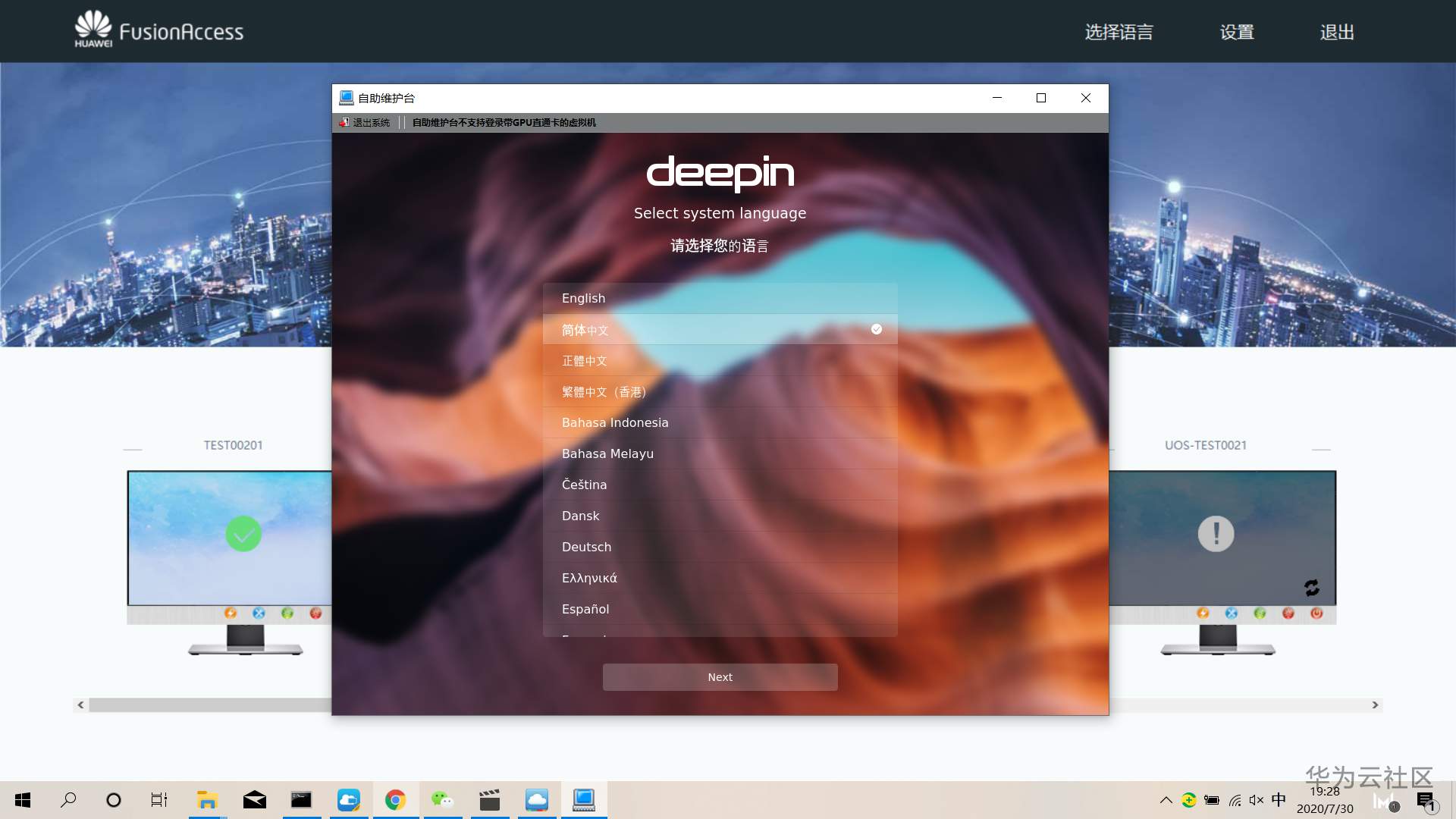
Task: Expand hidden system tray icons chevron
Action: pyautogui.click(x=1166, y=800)
